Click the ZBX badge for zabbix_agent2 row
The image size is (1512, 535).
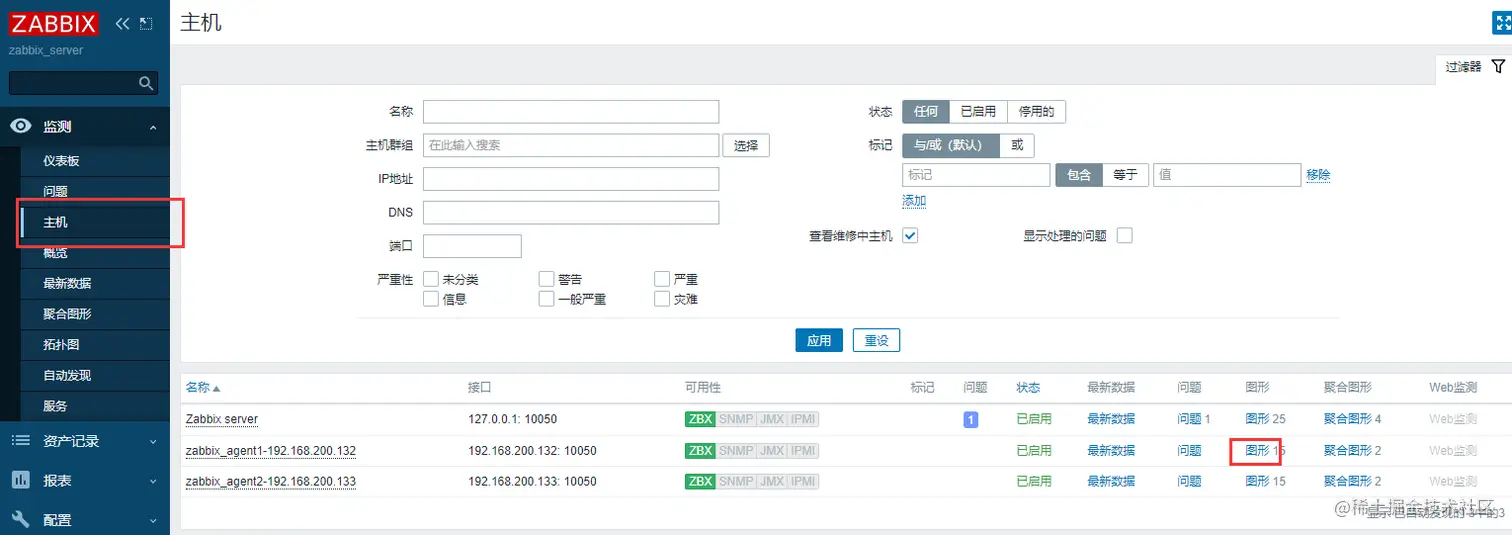point(700,481)
